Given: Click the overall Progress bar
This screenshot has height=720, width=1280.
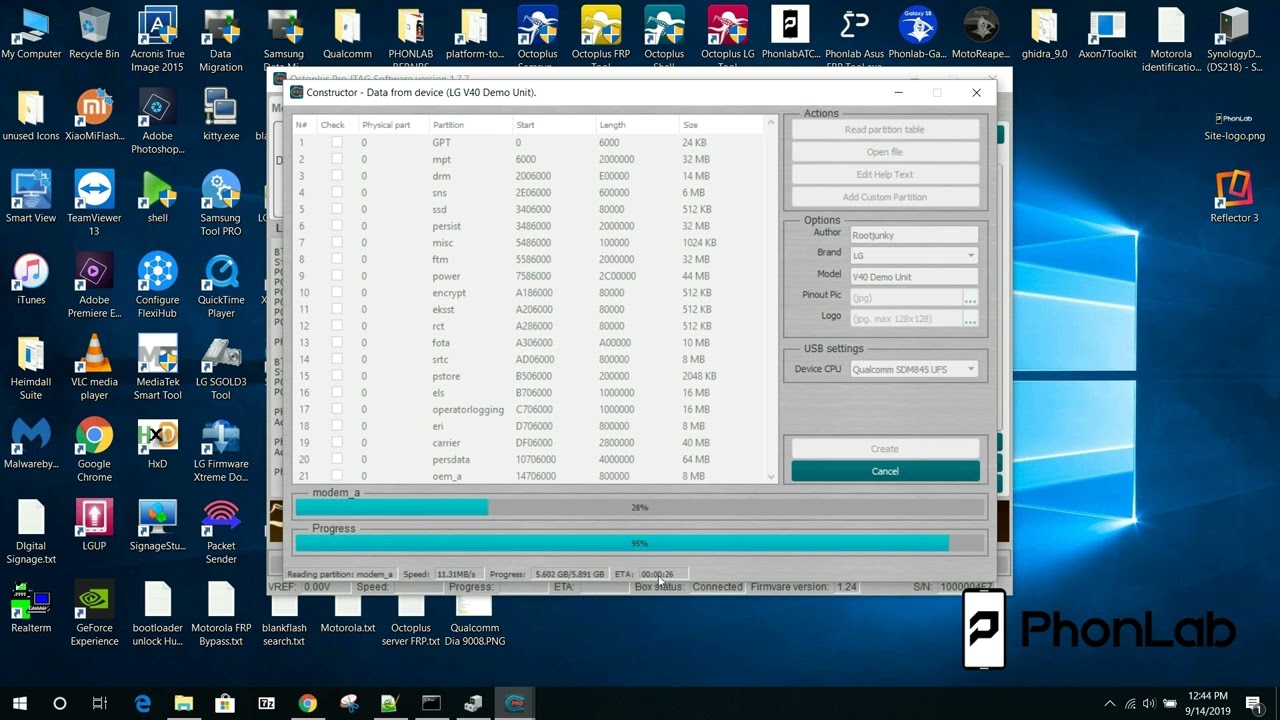Looking at the screenshot, I should click(640, 543).
